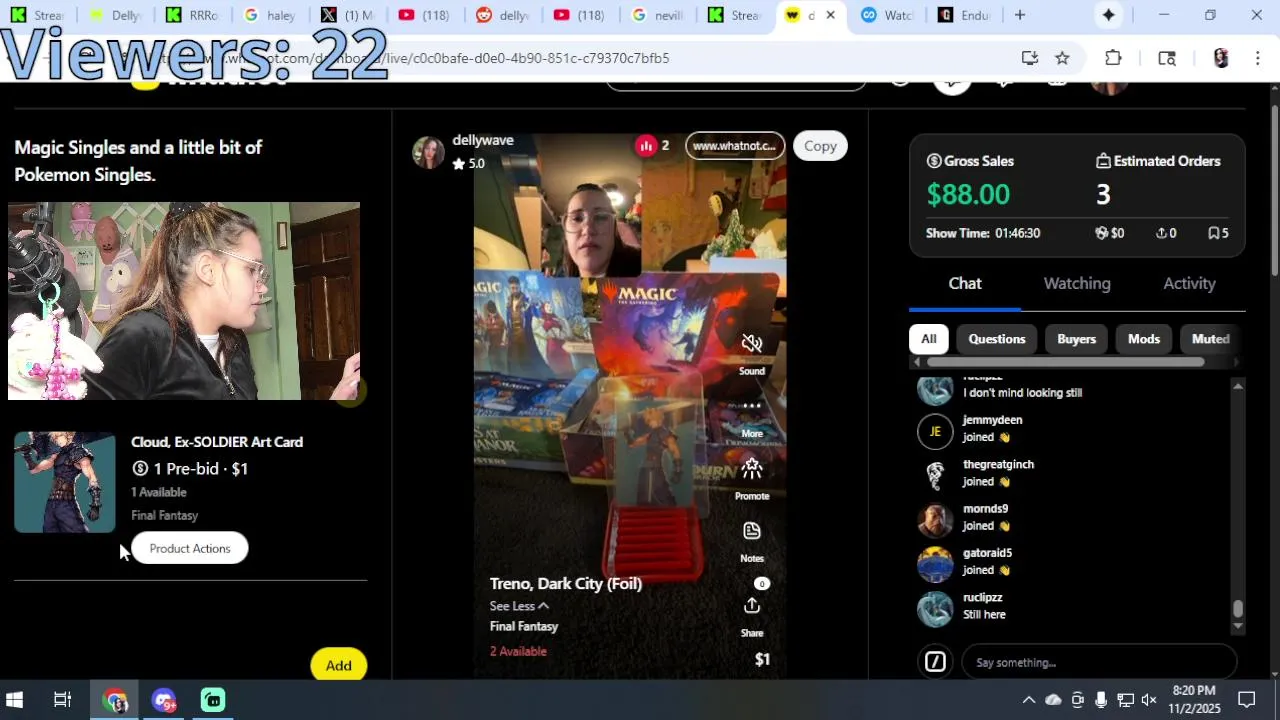Switch to the Activity tab
This screenshot has height=720, width=1280.
click(x=1189, y=283)
